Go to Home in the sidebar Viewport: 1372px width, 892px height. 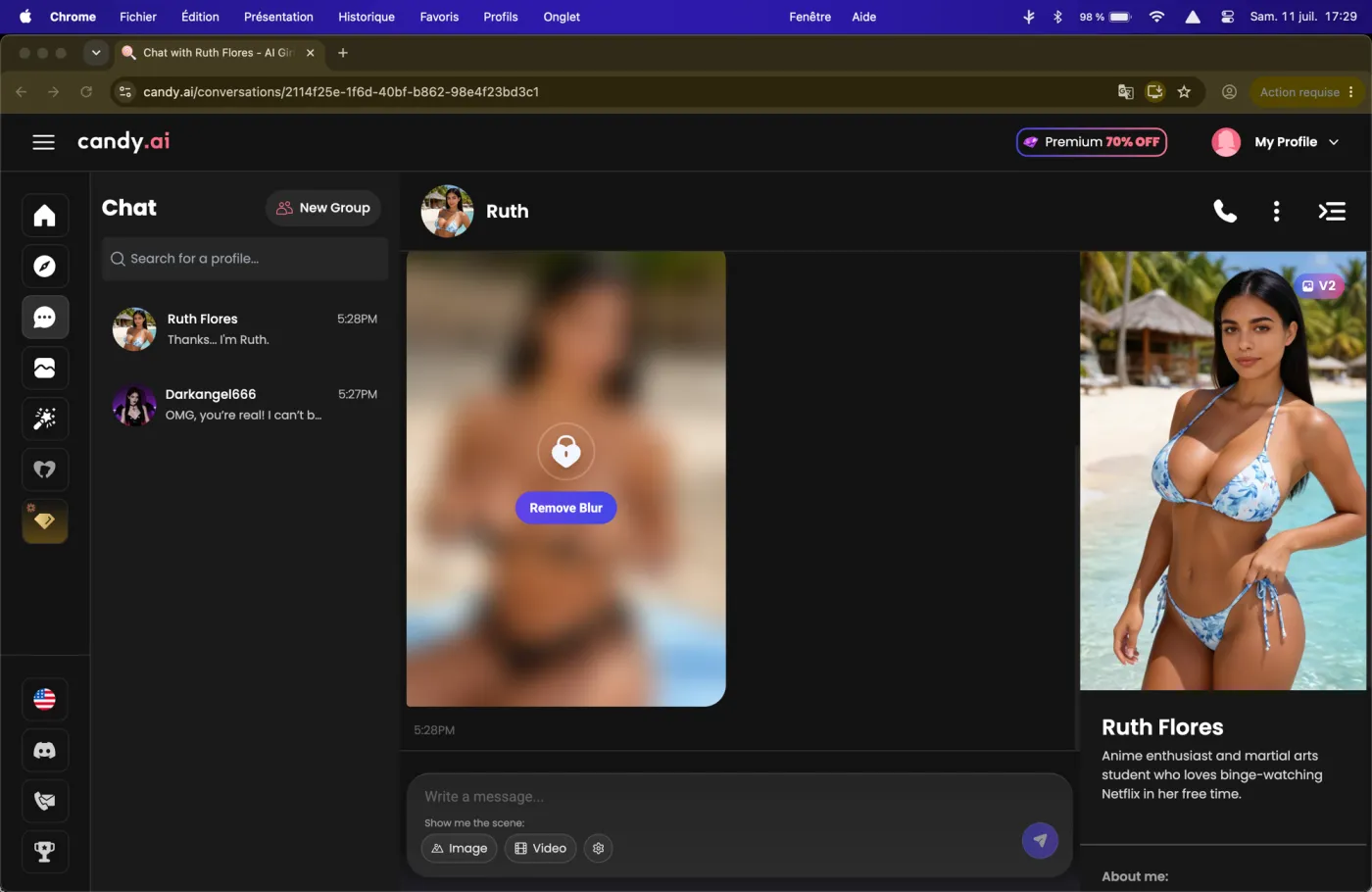coord(45,216)
